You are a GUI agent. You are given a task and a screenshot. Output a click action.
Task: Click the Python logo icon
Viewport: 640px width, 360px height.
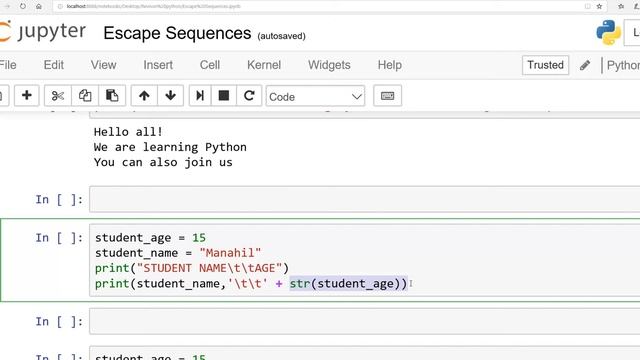coord(608,33)
